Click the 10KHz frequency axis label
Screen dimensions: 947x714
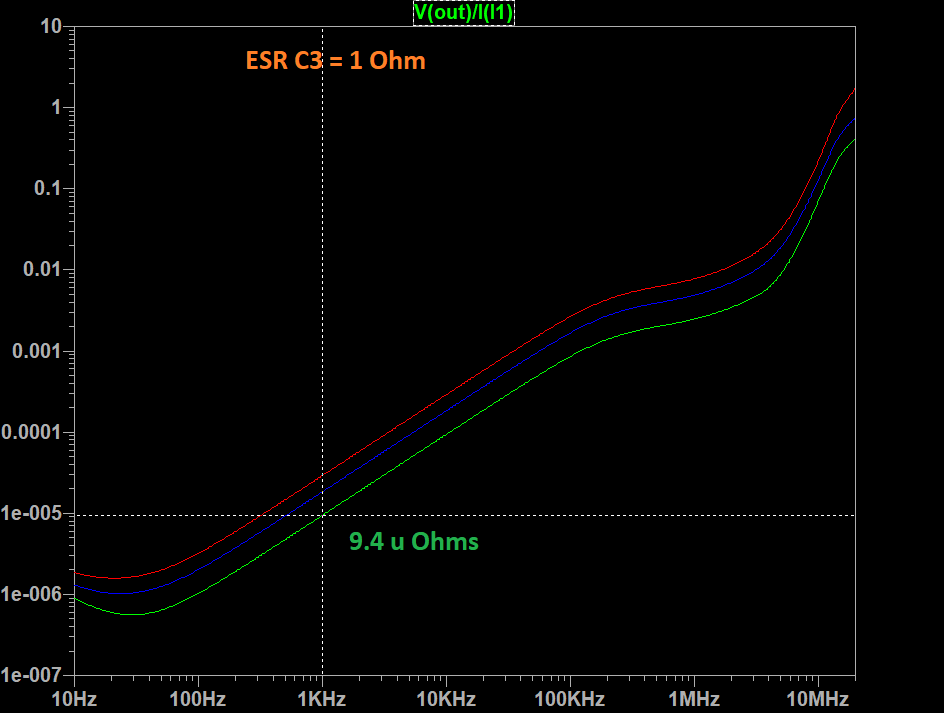click(x=446, y=699)
